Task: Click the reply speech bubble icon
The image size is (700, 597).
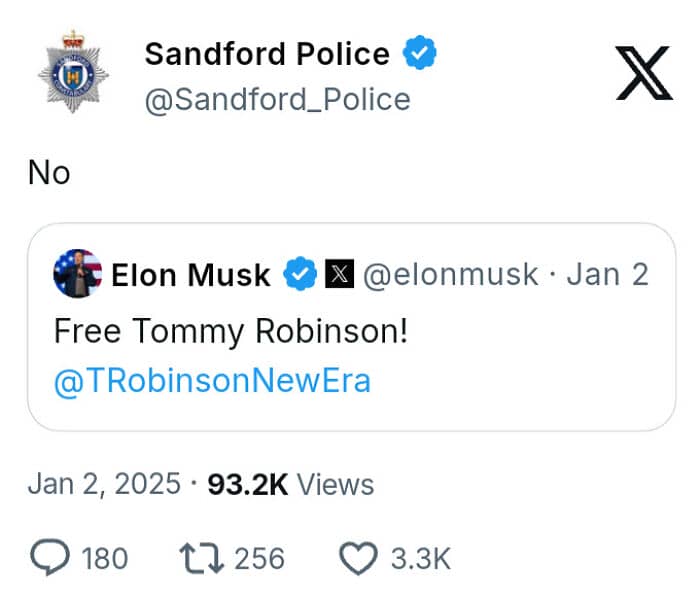Action: pyautogui.click(x=50, y=558)
